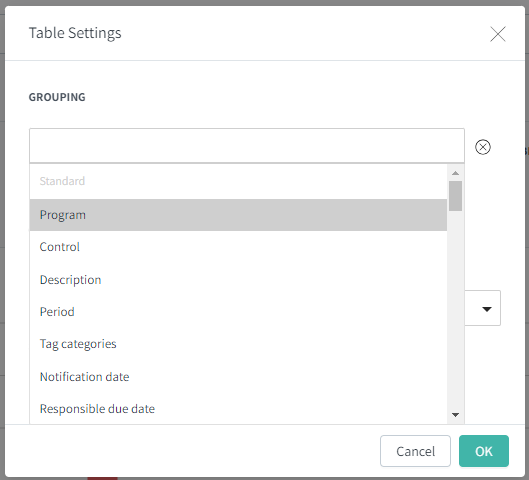Close the Table Settings dialog
529x480 pixels.
pos(498,34)
